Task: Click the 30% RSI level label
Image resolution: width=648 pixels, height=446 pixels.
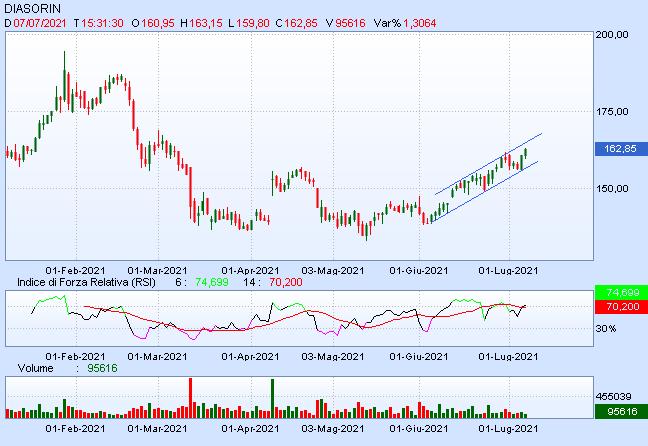Action: 605,329
